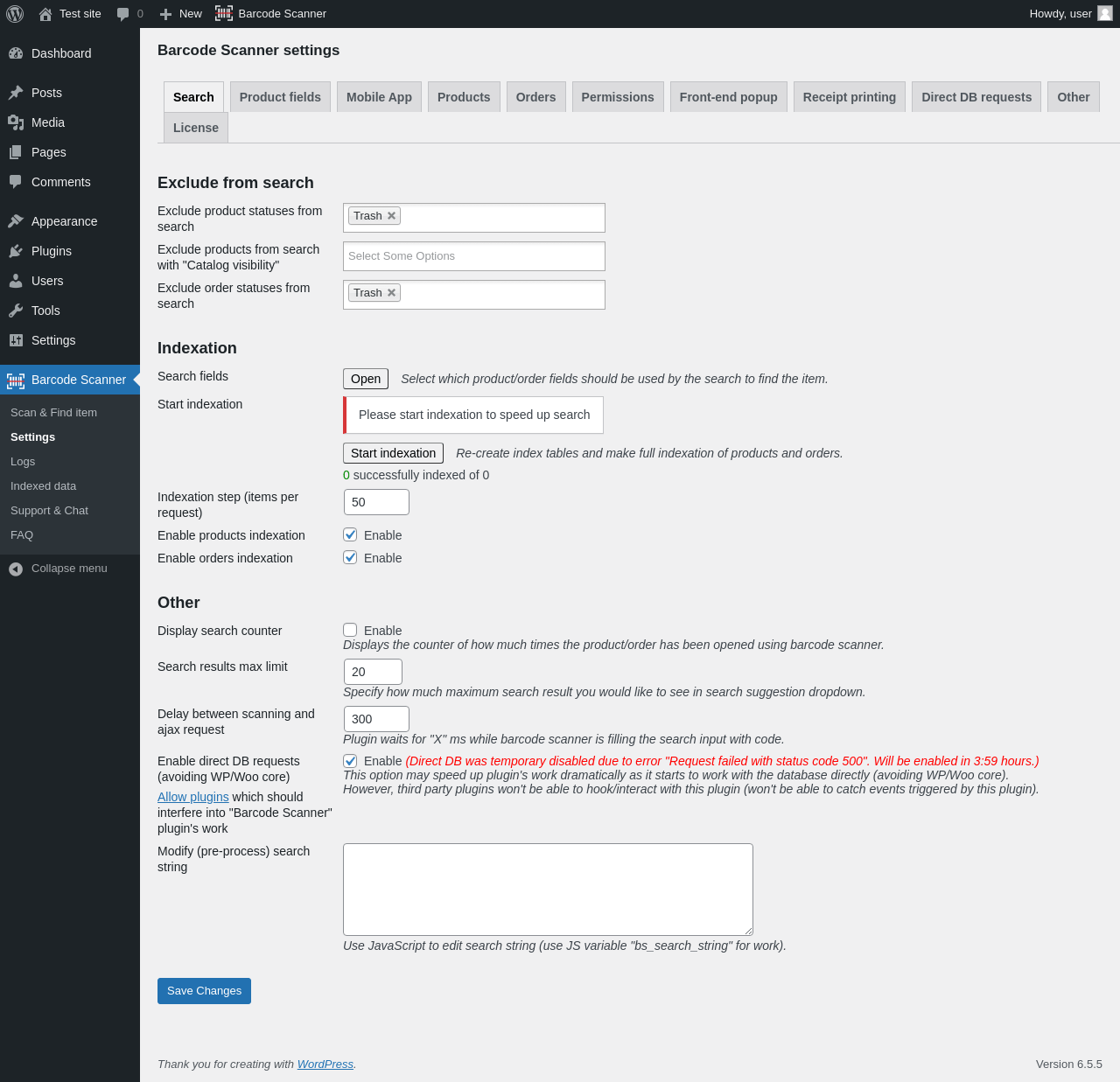Click the plus icon beside New

(x=165, y=14)
